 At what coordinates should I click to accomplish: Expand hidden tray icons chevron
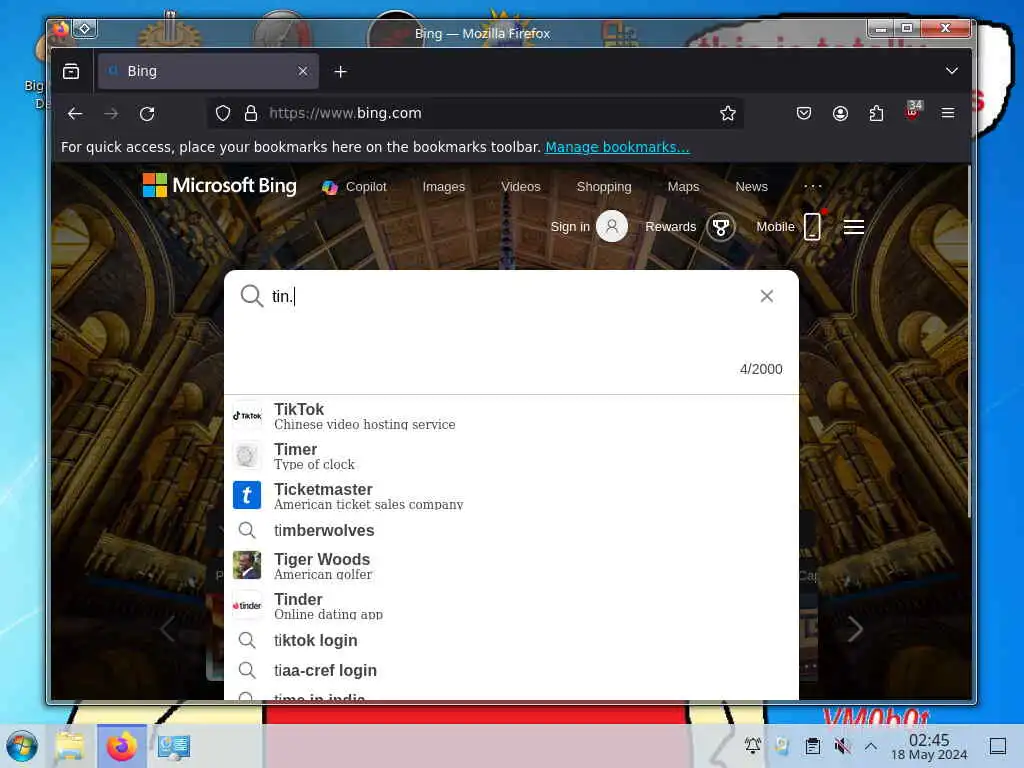coord(871,746)
